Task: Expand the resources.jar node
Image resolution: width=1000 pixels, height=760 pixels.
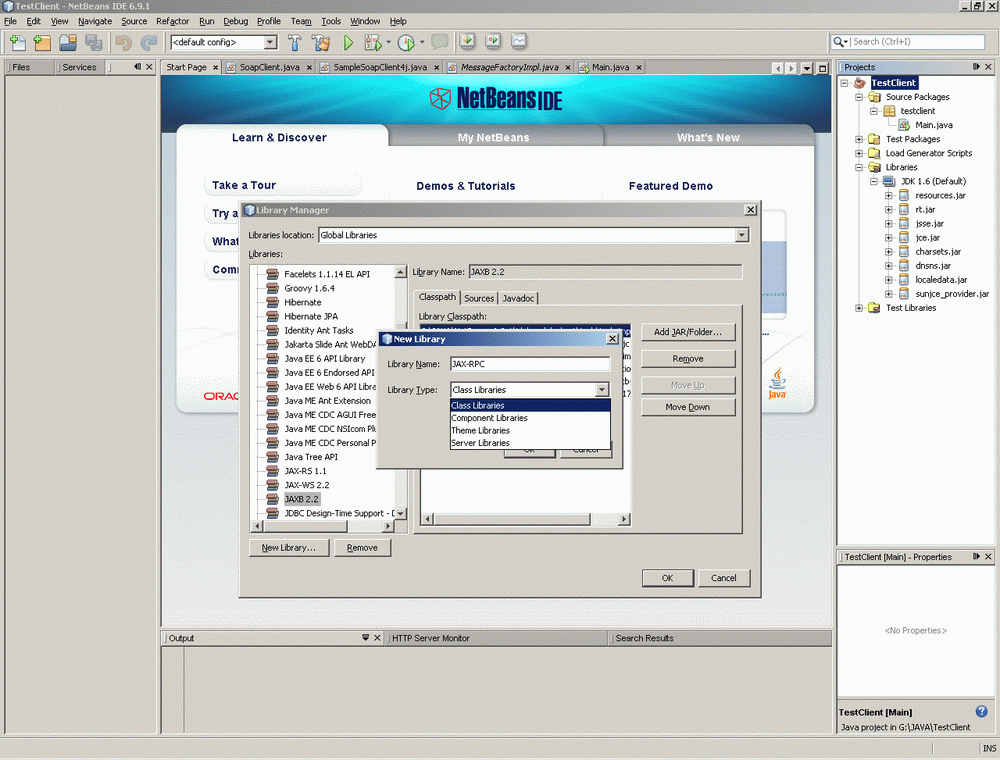Action: (888, 195)
